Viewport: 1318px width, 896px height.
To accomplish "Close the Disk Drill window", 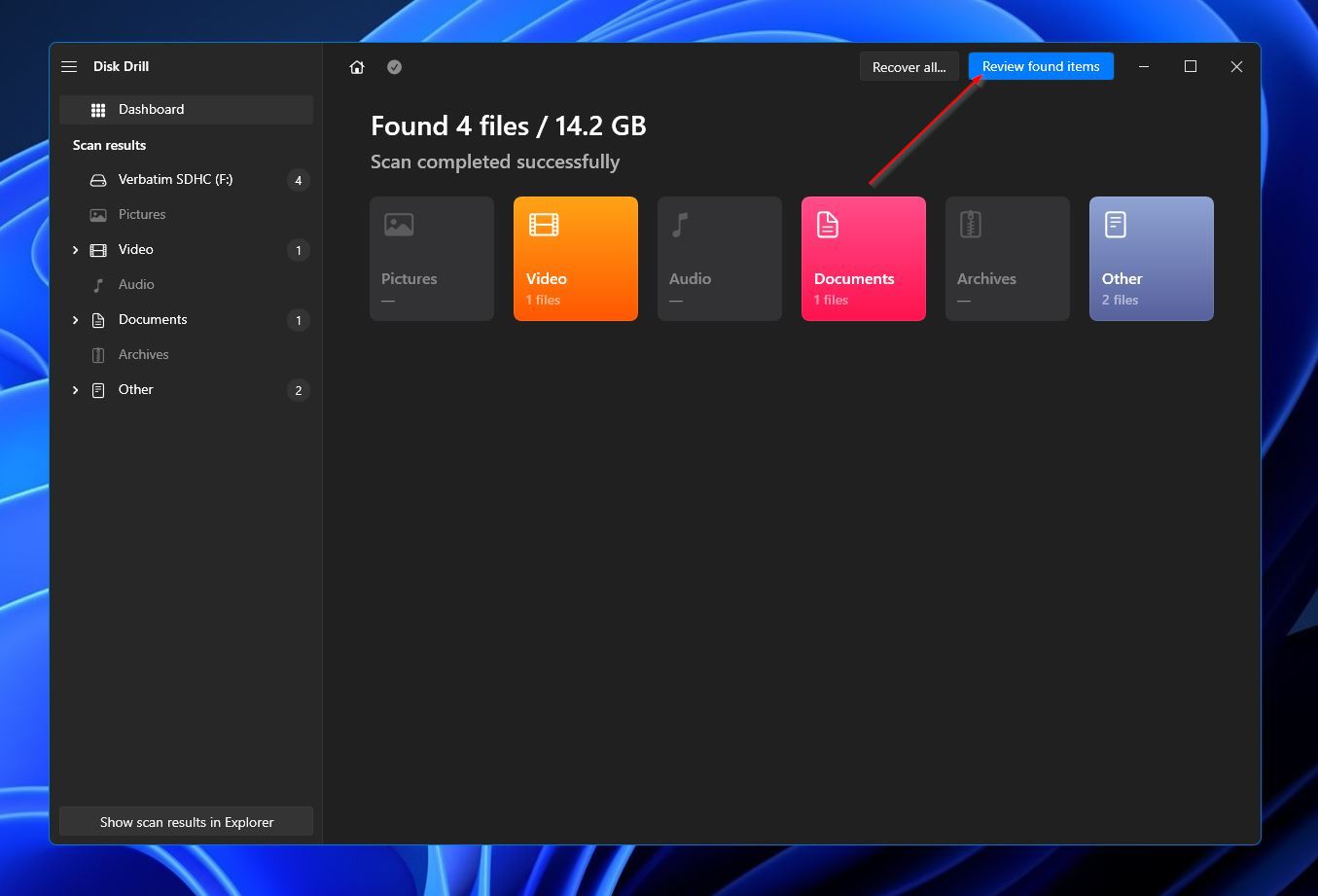I will [1236, 66].
